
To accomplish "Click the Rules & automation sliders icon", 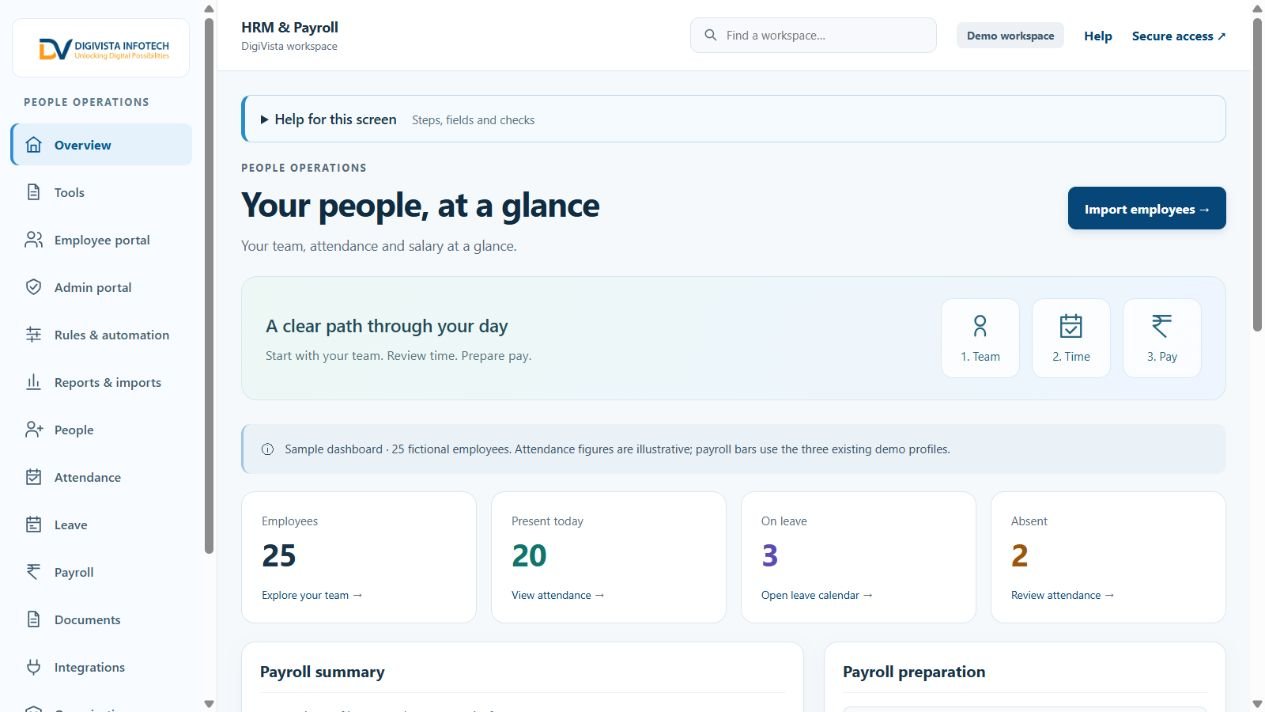I will (33, 335).
